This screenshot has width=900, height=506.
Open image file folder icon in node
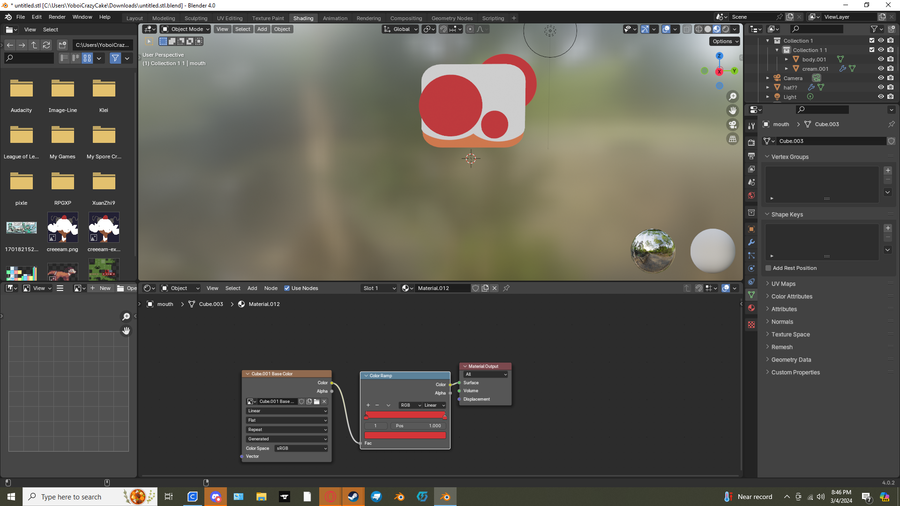click(316, 402)
